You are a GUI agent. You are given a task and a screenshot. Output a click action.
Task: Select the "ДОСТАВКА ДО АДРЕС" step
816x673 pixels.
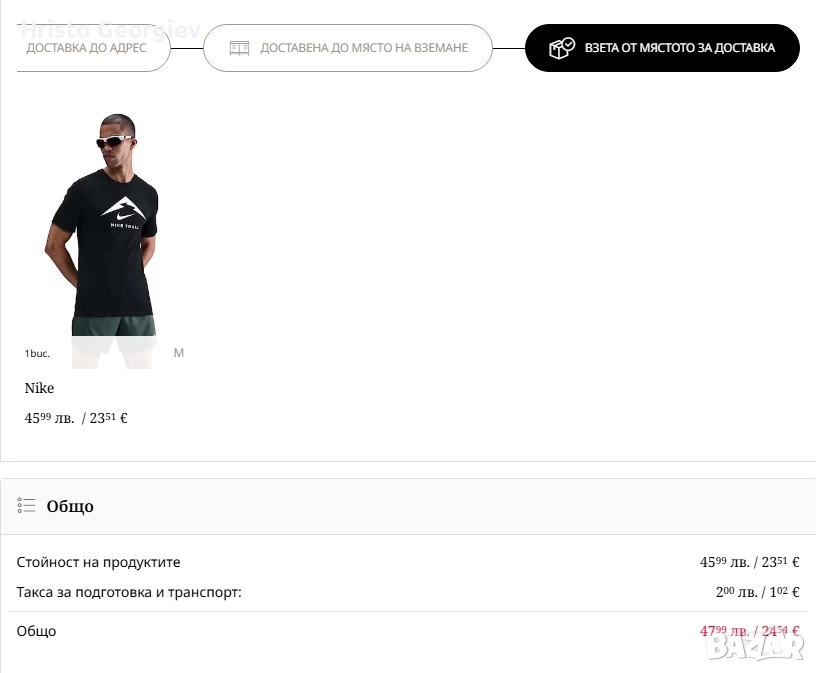point(86,48)
